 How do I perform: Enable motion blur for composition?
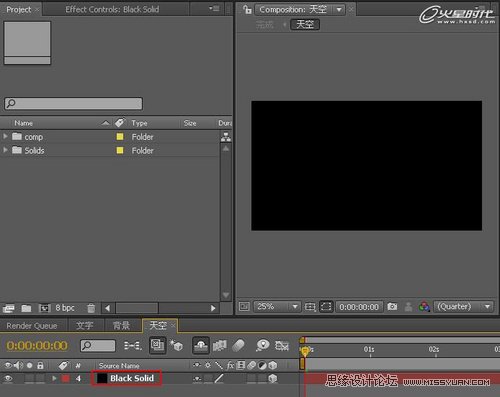click(x=238, y=346)
